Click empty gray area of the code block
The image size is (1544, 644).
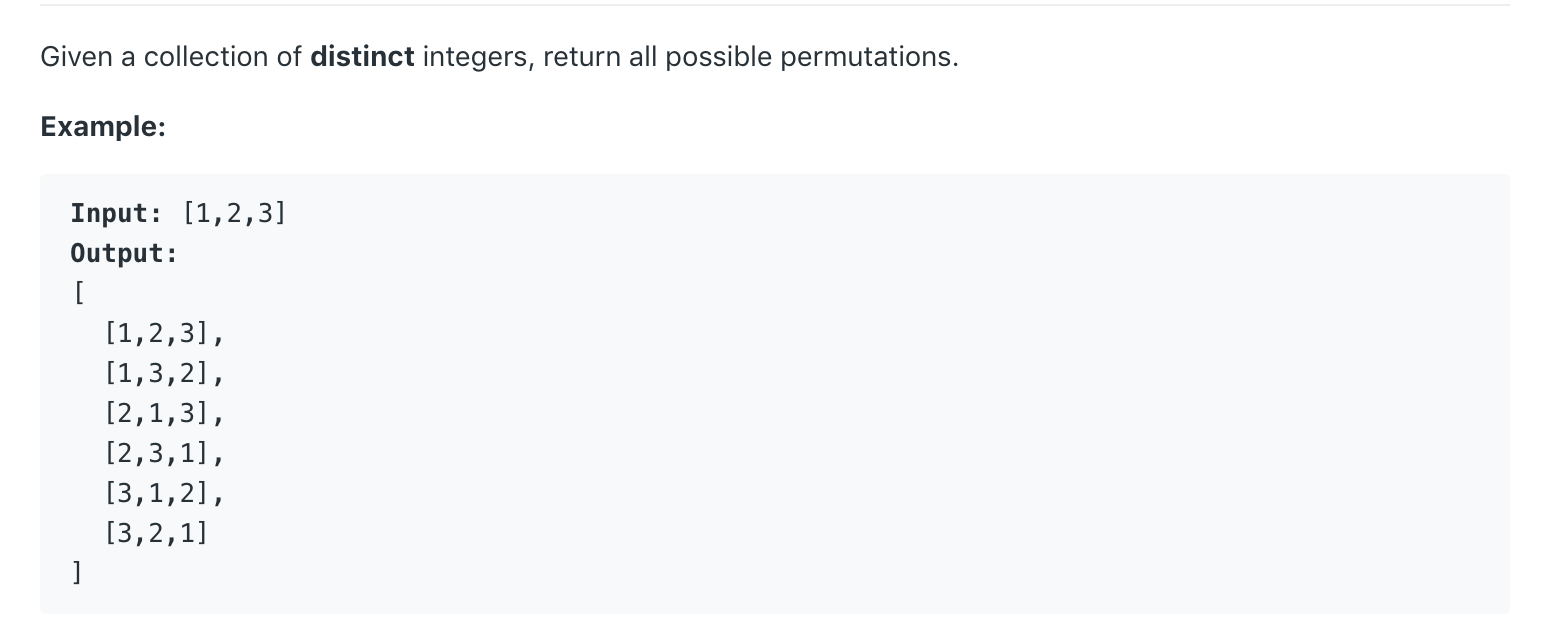point(900,400)
